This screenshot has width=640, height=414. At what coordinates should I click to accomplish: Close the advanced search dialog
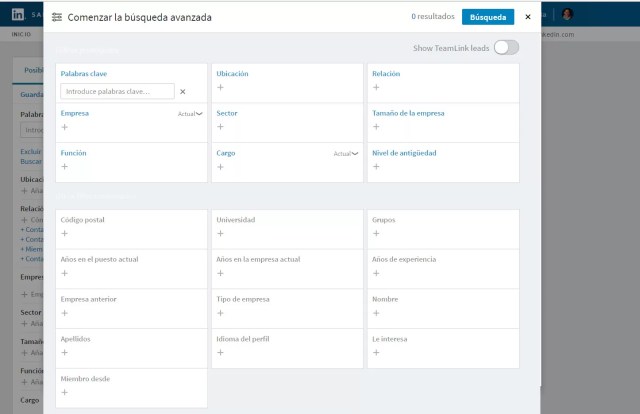click(x=528, y=17)
